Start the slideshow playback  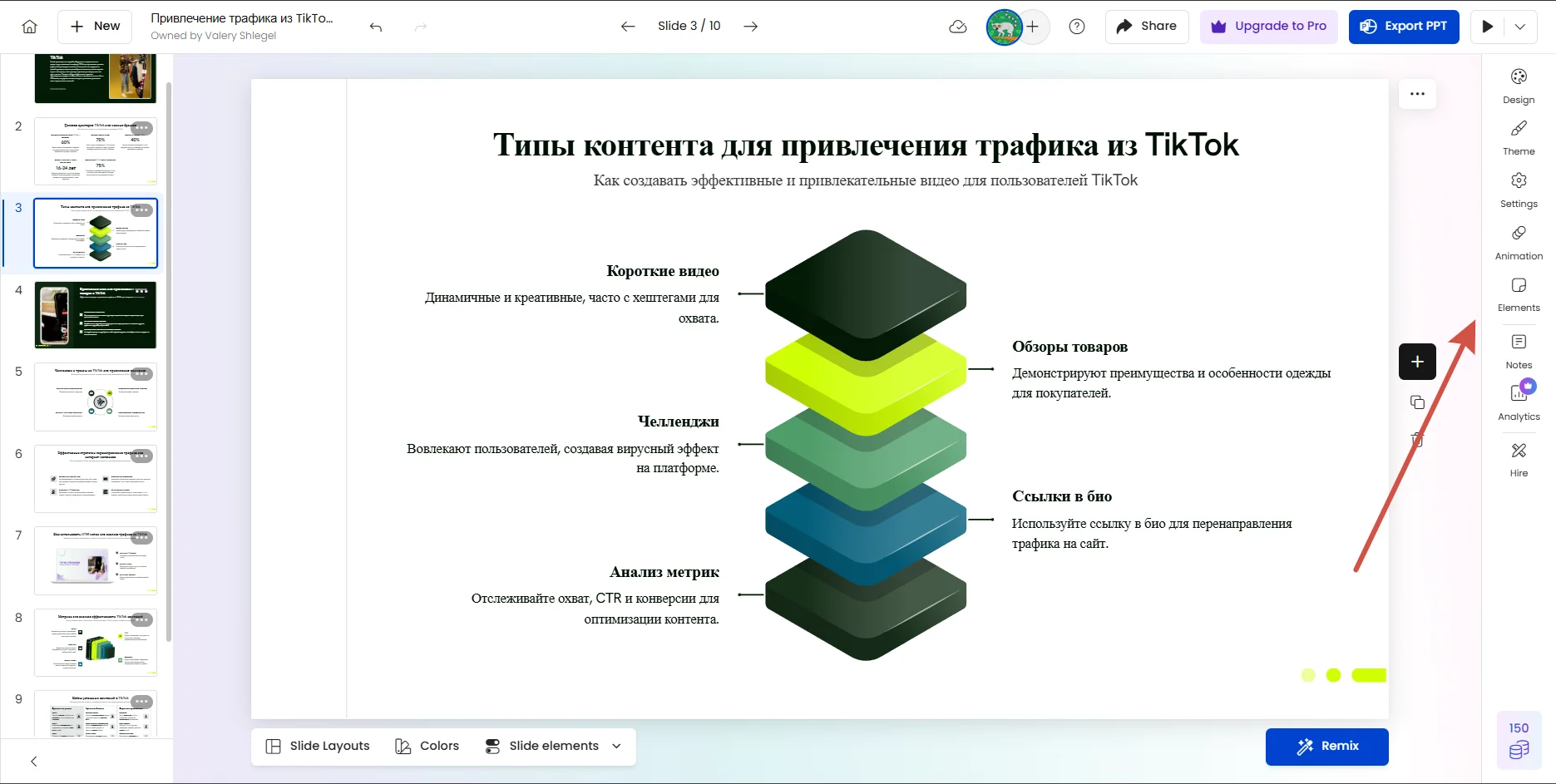1488,27
